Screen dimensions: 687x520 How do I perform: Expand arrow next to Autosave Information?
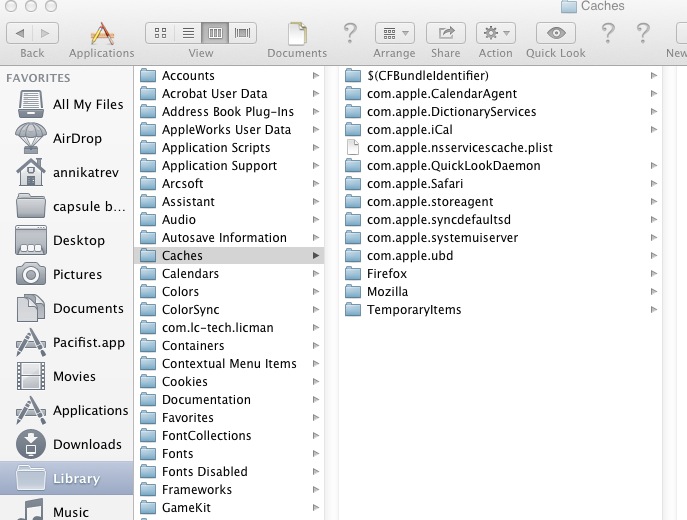tap(315, 237)
